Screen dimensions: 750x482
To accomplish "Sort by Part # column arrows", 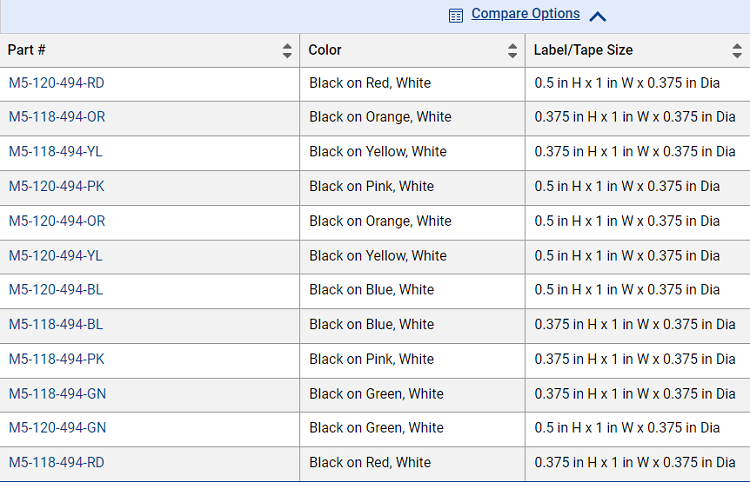I will [x=287, y=51].
